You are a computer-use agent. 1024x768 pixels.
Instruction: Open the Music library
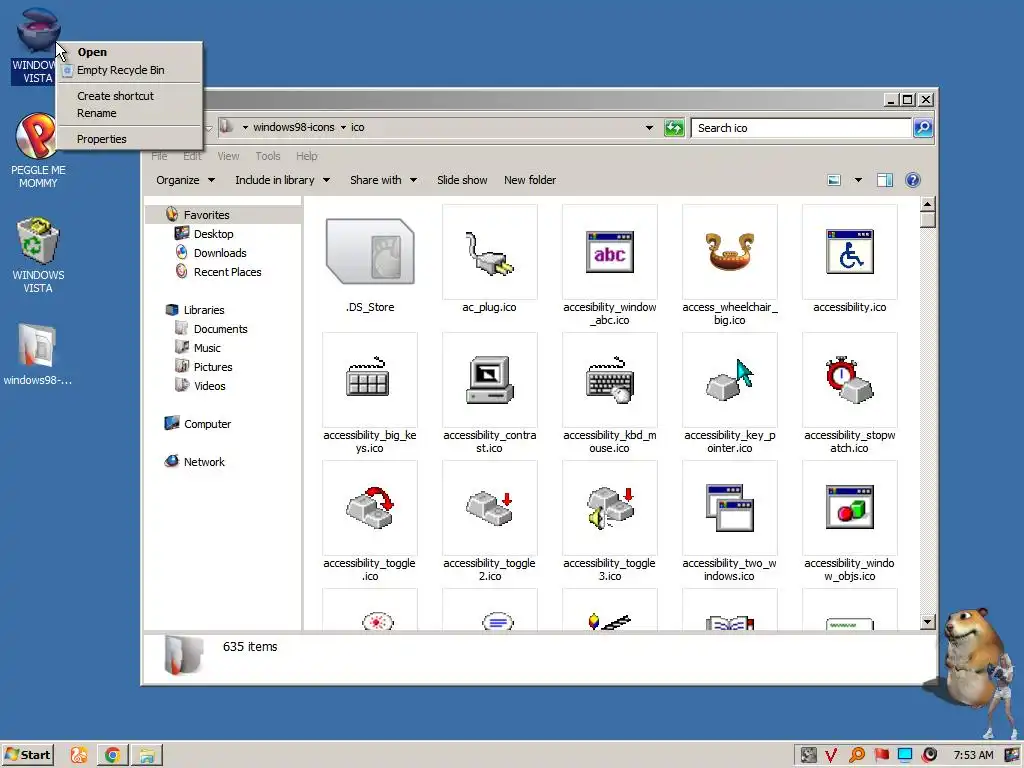tap(207, 348)
